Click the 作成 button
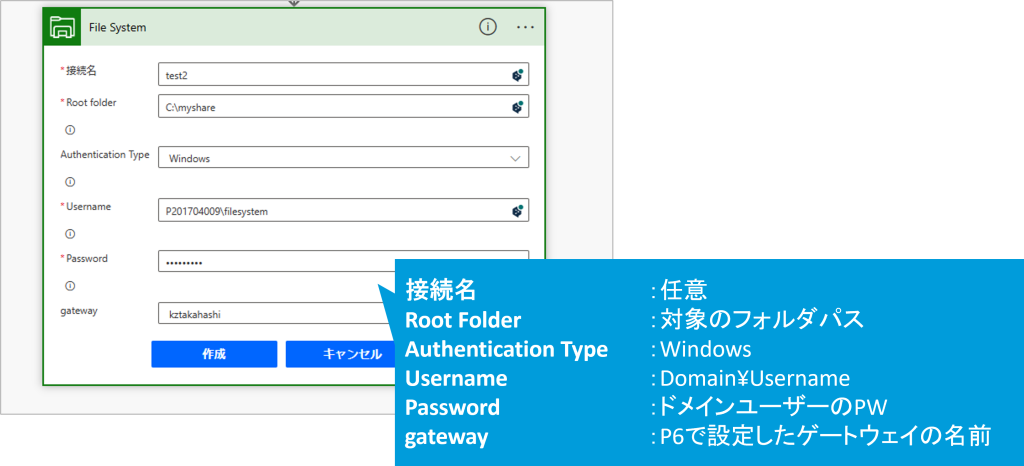This screenshot has height=466, width=1024. click(x=214, y=354)
